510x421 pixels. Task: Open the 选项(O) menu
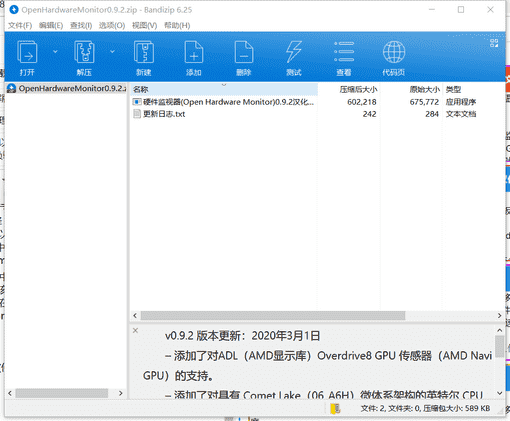tap(112, 25)
